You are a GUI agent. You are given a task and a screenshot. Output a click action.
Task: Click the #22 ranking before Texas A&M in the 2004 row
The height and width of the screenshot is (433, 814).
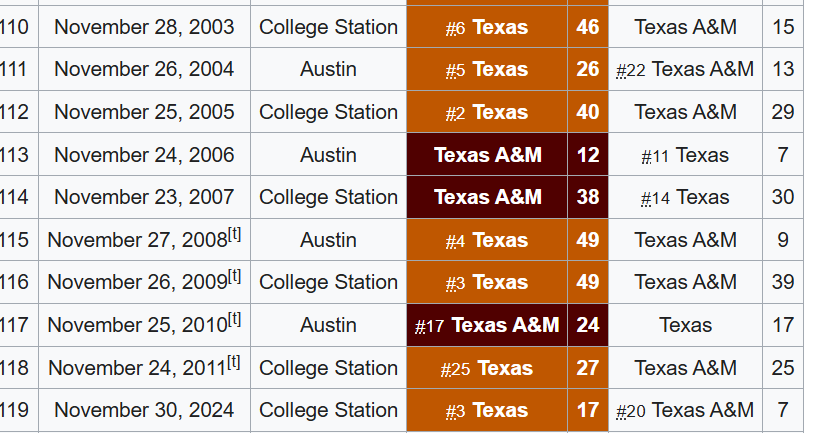point(631,70)
